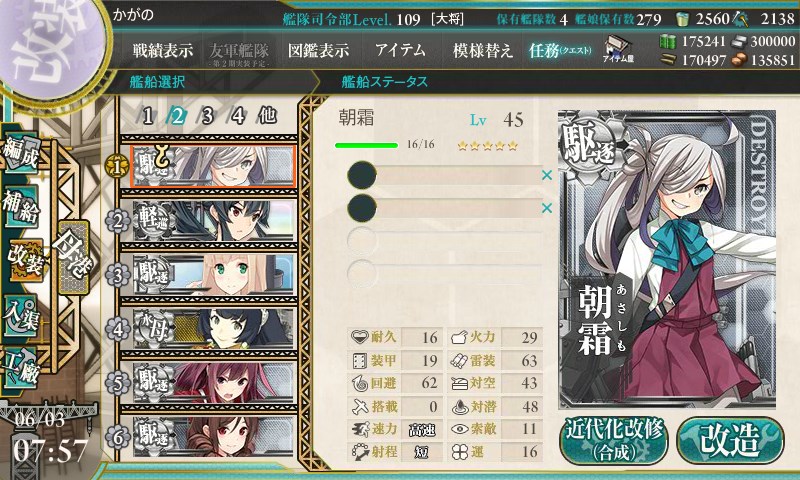Open the 工廠 (Factory) sidebar icon

pos(21,370)
